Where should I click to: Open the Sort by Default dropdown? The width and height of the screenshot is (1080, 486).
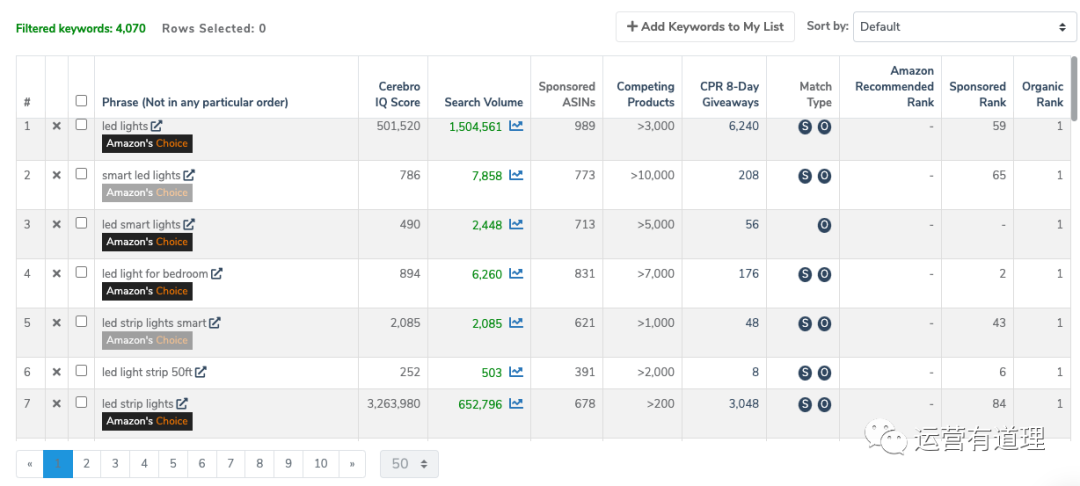965,27
